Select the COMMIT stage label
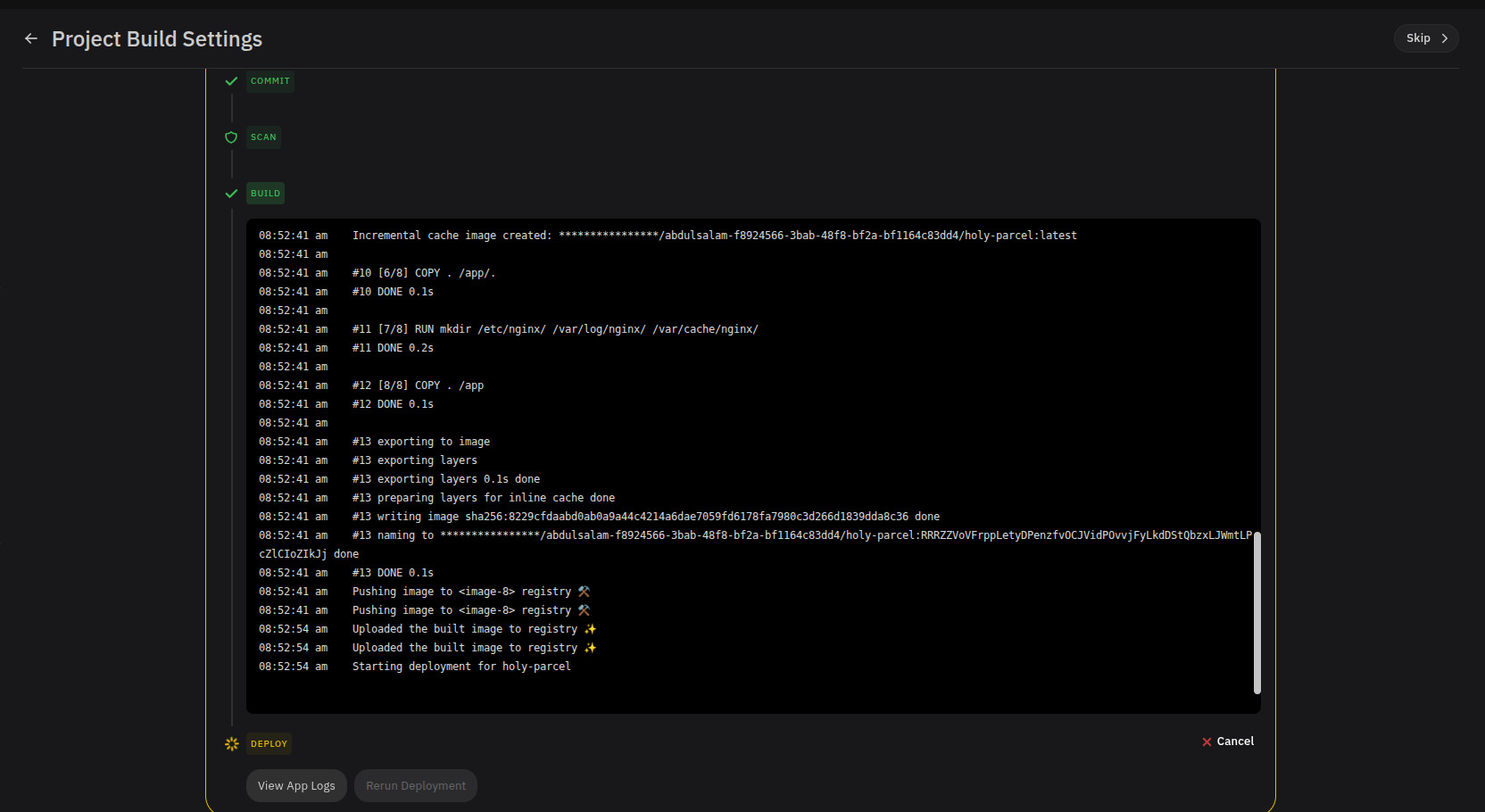The height and width of the screenshot is (812, 1485). [x=270, y=81]
